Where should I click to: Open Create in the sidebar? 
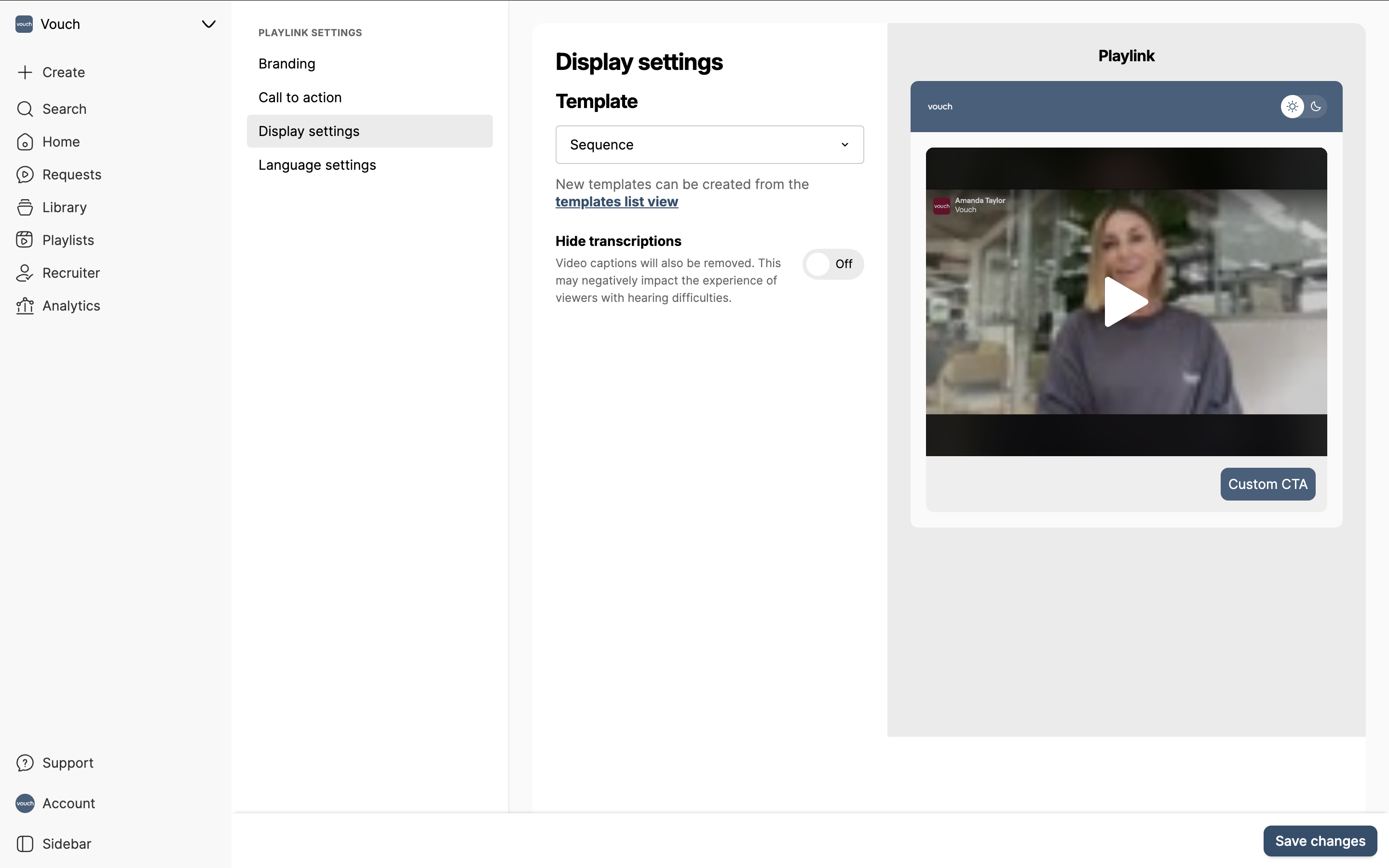coord(64,72)
